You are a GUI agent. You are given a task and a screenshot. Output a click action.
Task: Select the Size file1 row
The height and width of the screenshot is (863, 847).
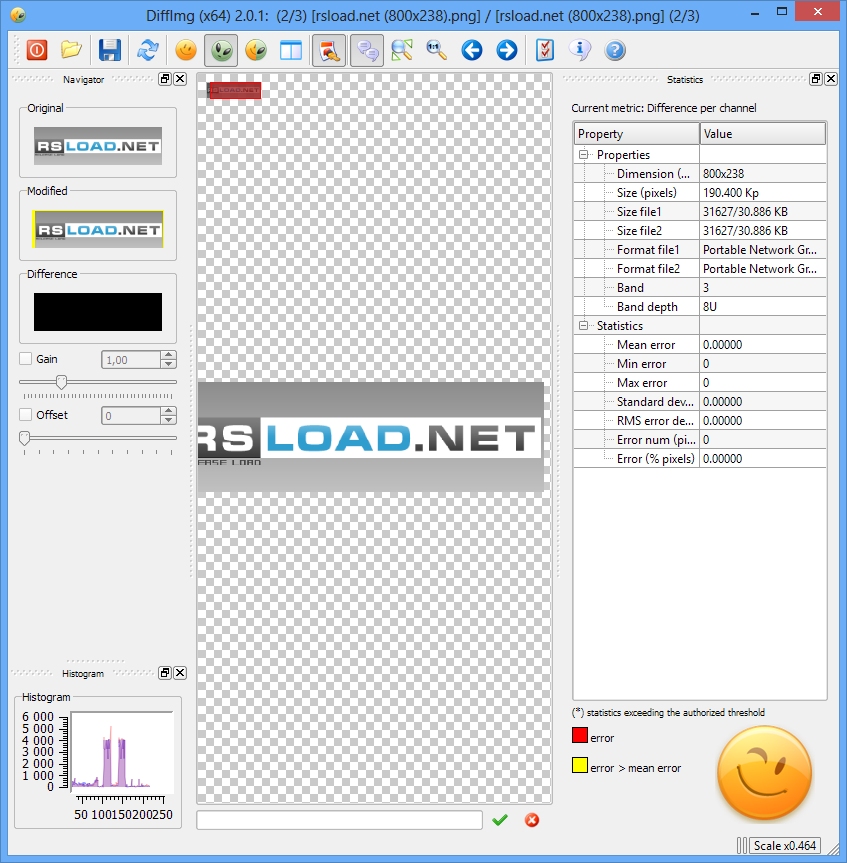pyautogui.click(x=700, y=212)
